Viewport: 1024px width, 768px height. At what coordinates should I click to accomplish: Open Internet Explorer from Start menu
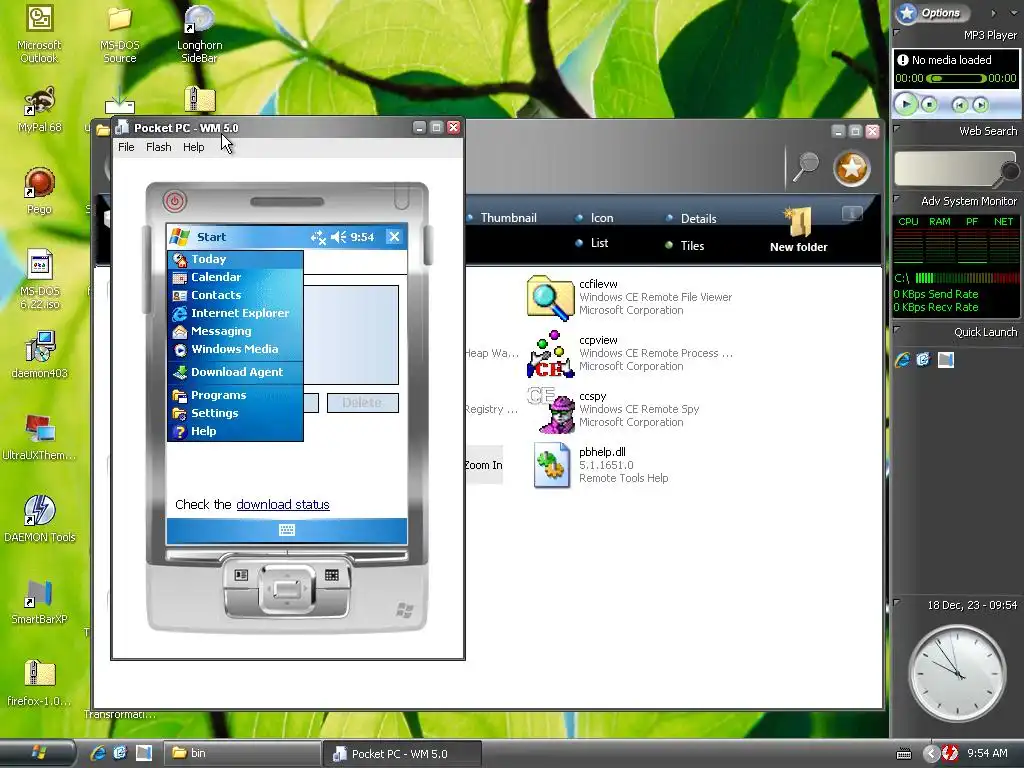pyautogui.click(x=236, y=313)
